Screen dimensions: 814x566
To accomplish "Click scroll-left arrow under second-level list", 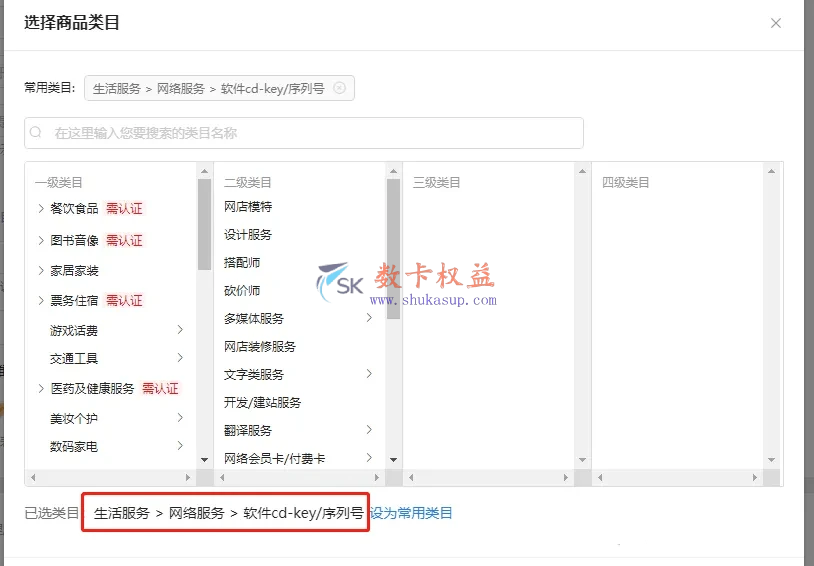I will pos(222,477).
